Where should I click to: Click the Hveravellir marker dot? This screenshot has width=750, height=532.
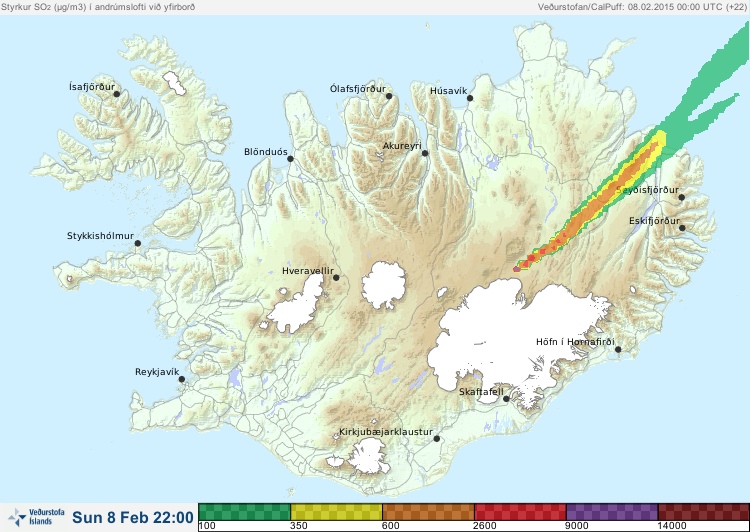(x=336, y=277)
